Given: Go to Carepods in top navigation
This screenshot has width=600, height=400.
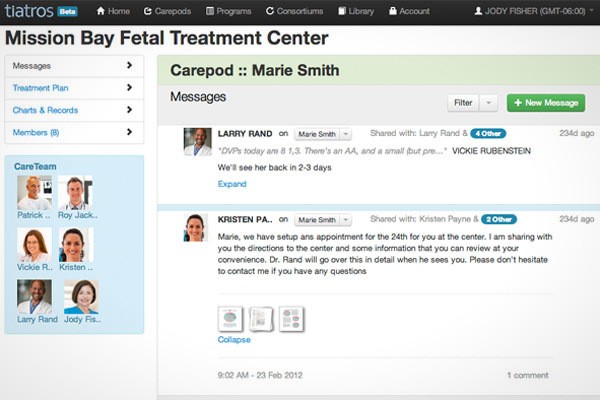Looking at the screenshot, I should pyautogui.click(x=168, y=12).
